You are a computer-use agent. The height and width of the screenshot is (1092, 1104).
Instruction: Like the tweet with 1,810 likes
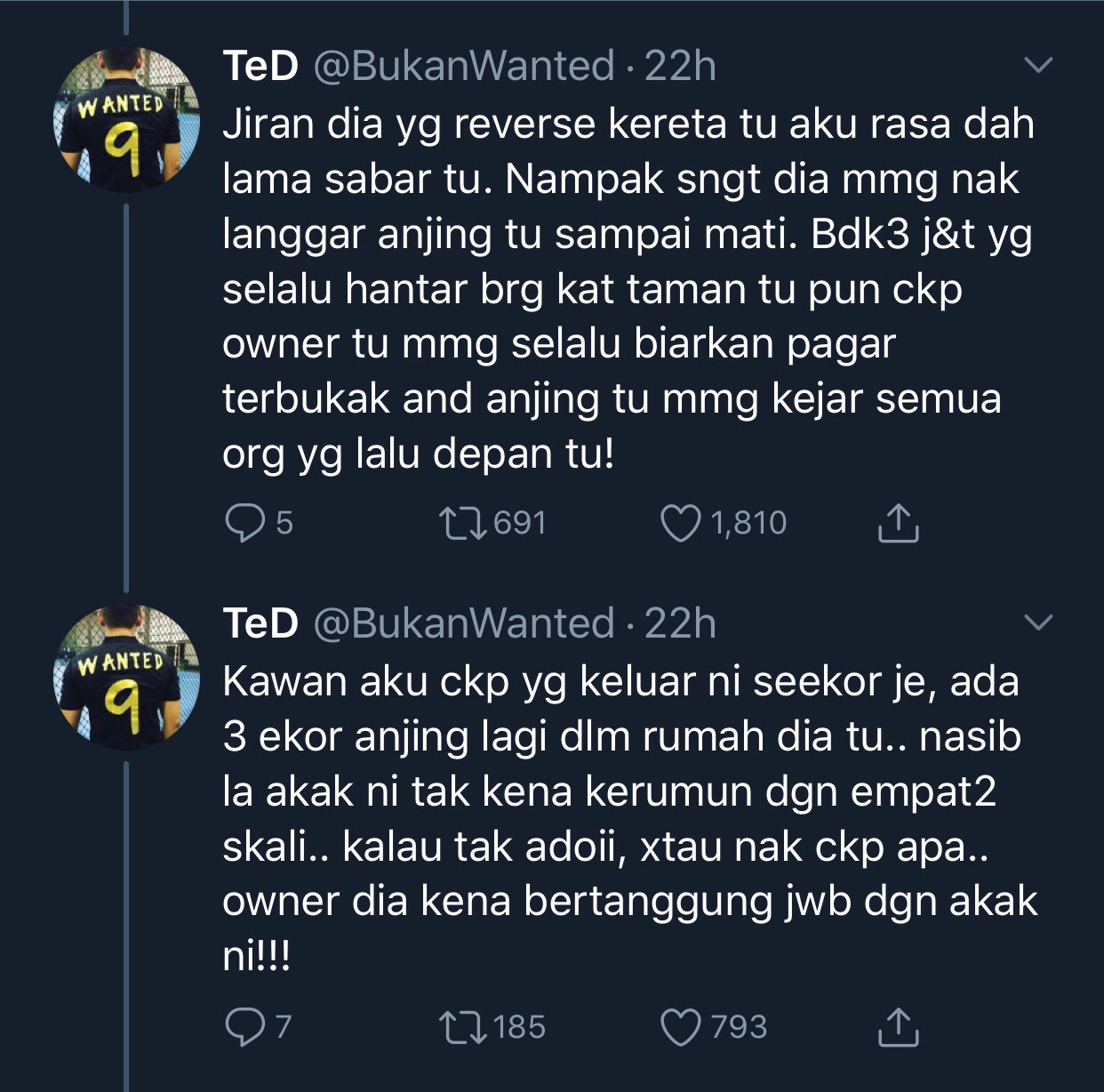(681, 523)
